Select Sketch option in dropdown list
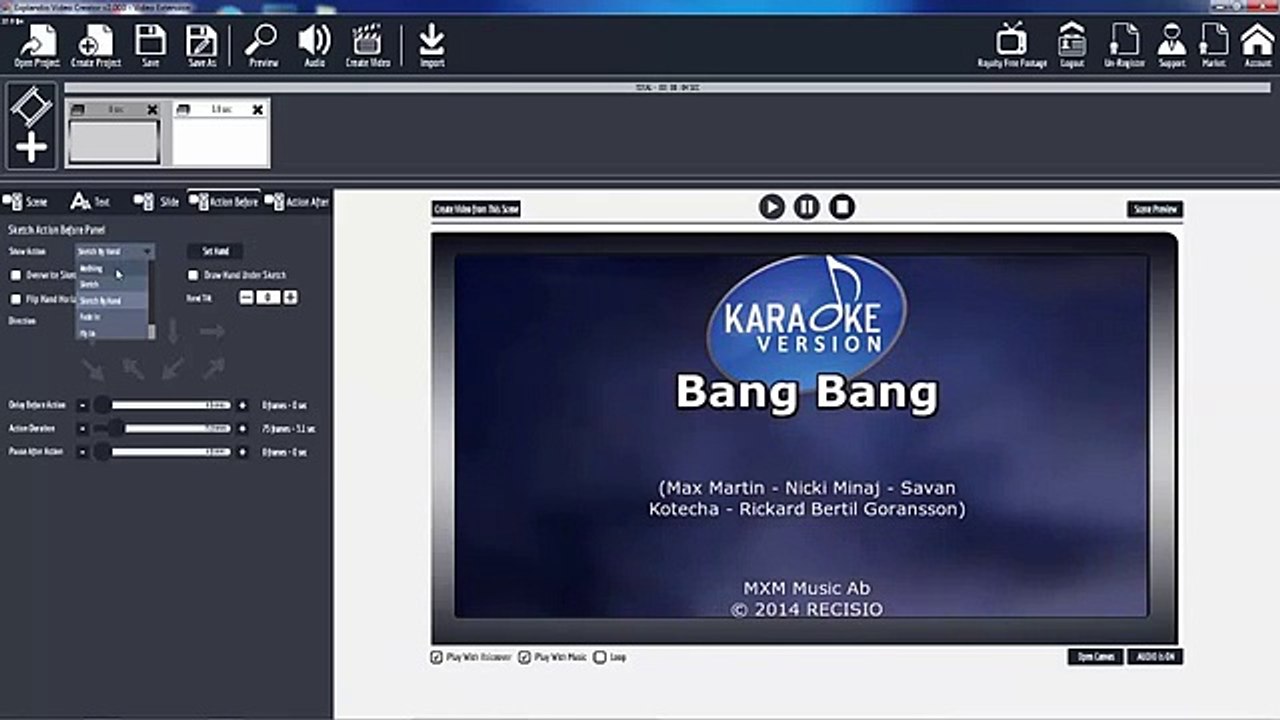 pos(112,284)
